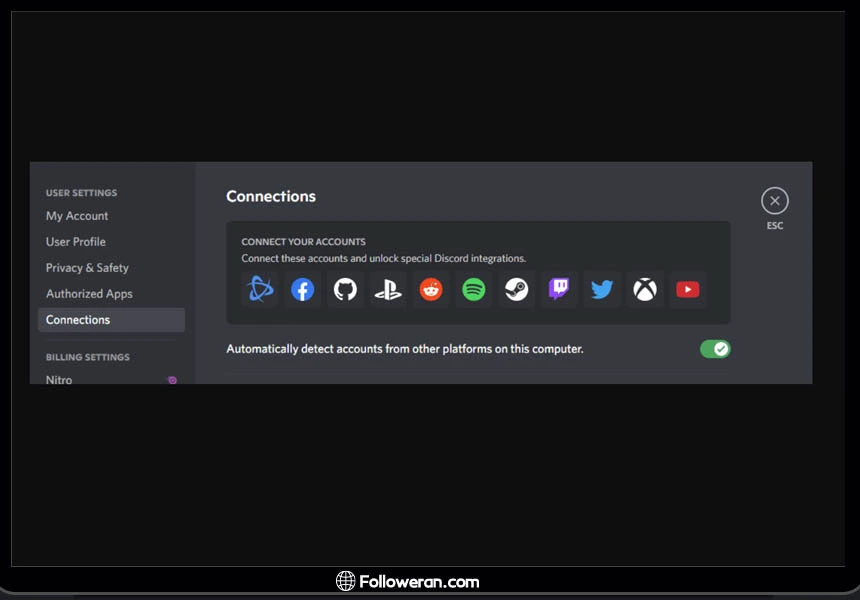Disable automatic account detection toggle
The image size is (860, 600).
(x=715, y=349)
